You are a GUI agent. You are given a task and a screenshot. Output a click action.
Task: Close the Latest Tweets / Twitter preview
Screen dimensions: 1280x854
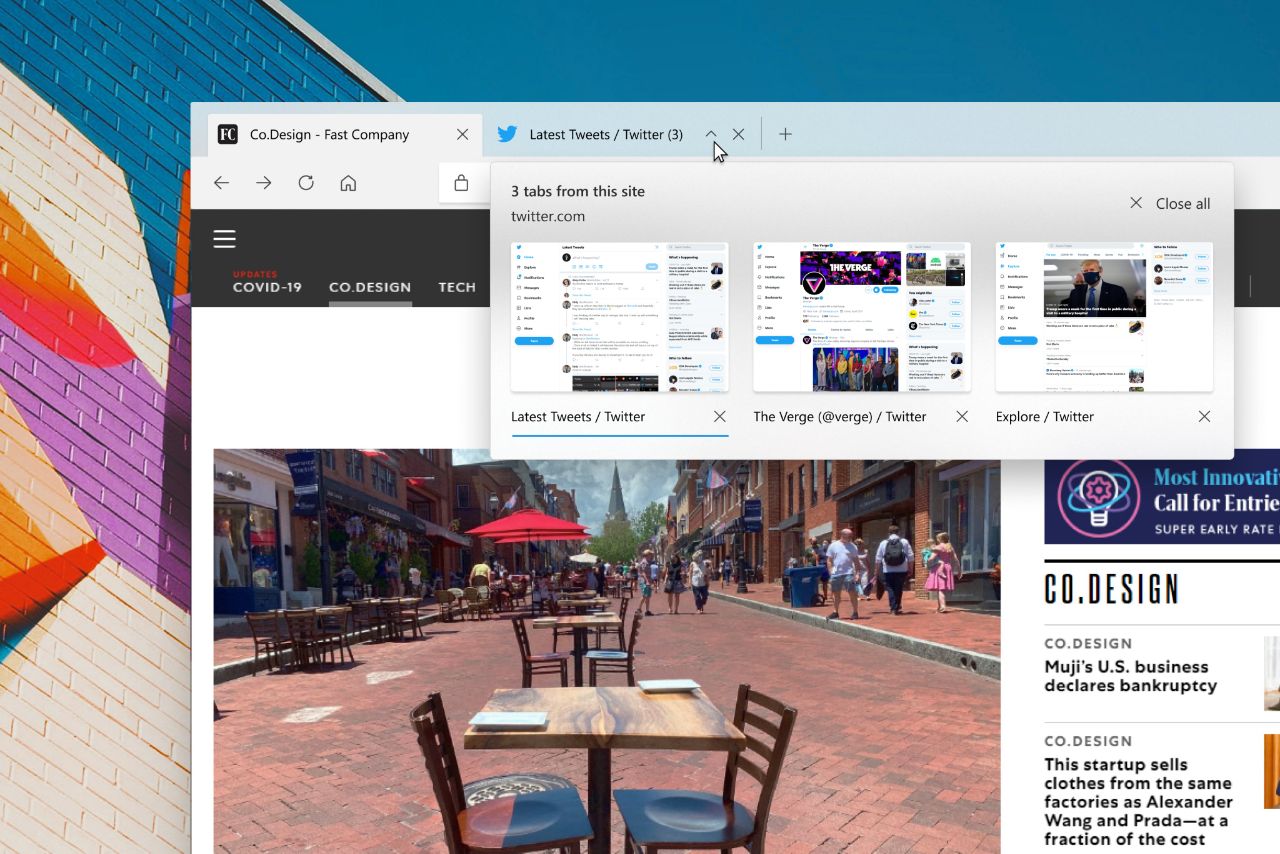click(x=720, y=416)
